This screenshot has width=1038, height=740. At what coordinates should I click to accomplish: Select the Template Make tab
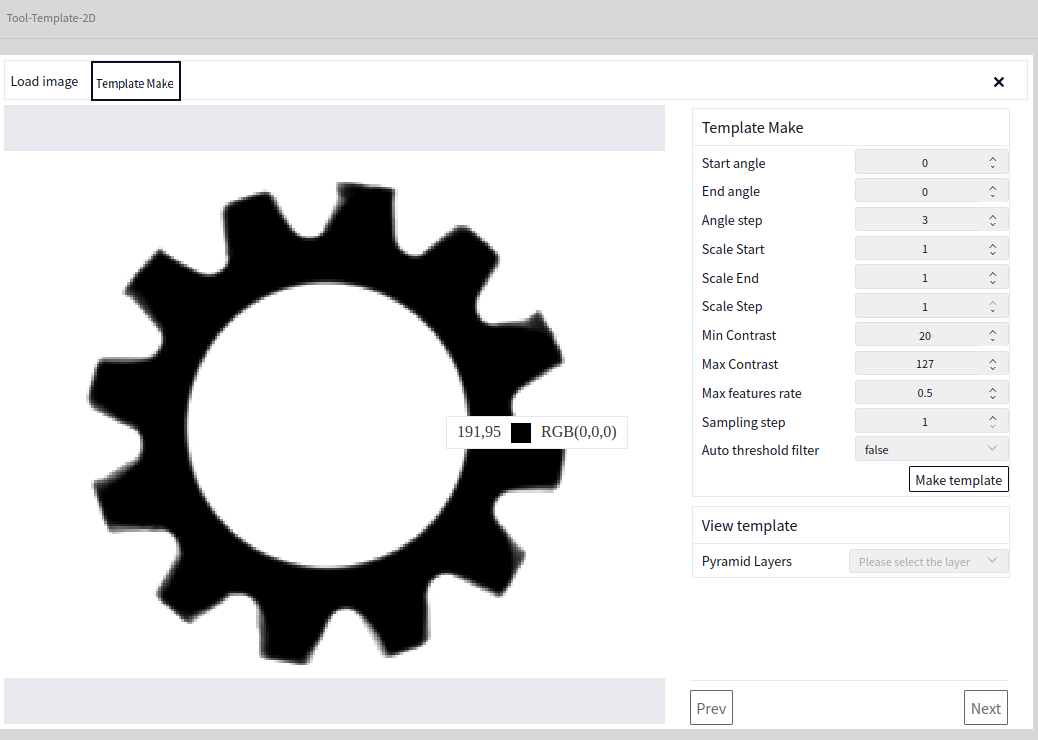point(136,81)
